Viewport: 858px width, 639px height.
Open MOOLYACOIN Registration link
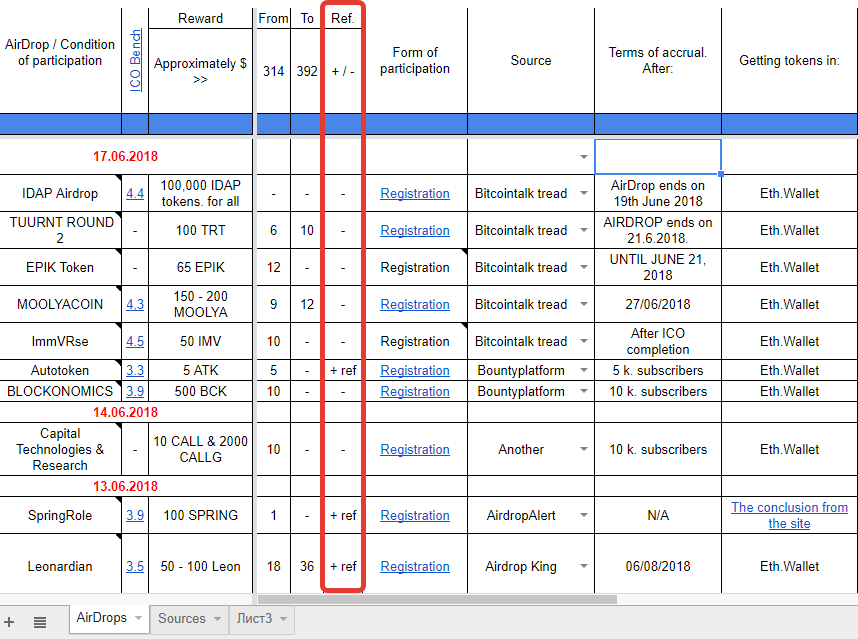[x=415, y=304]
